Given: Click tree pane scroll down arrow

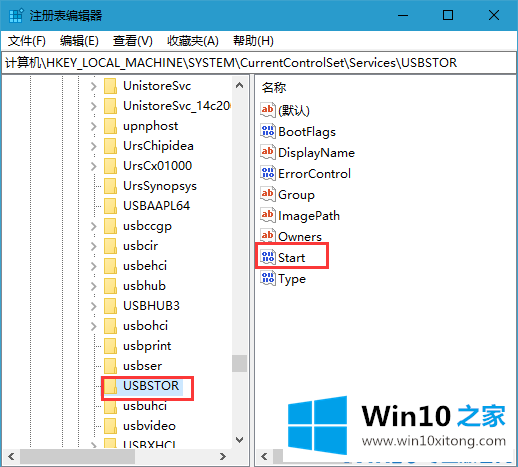Looking at the screenshot, I should tap(239, 440).
